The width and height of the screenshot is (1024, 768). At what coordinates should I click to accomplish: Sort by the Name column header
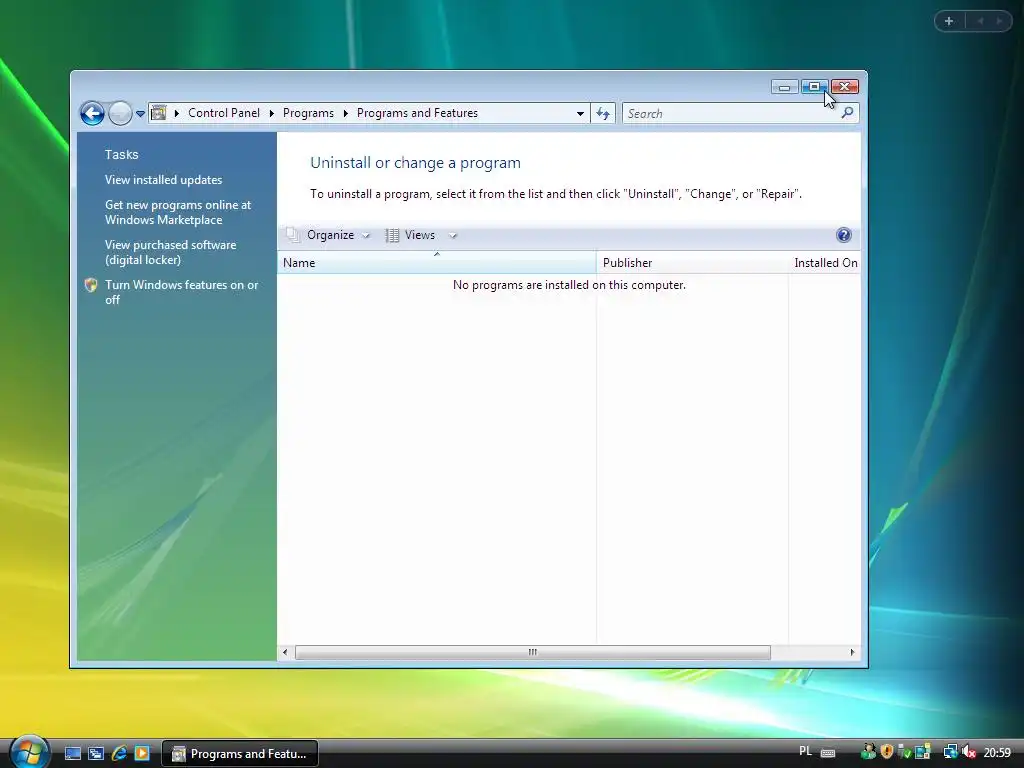(436, 263)
